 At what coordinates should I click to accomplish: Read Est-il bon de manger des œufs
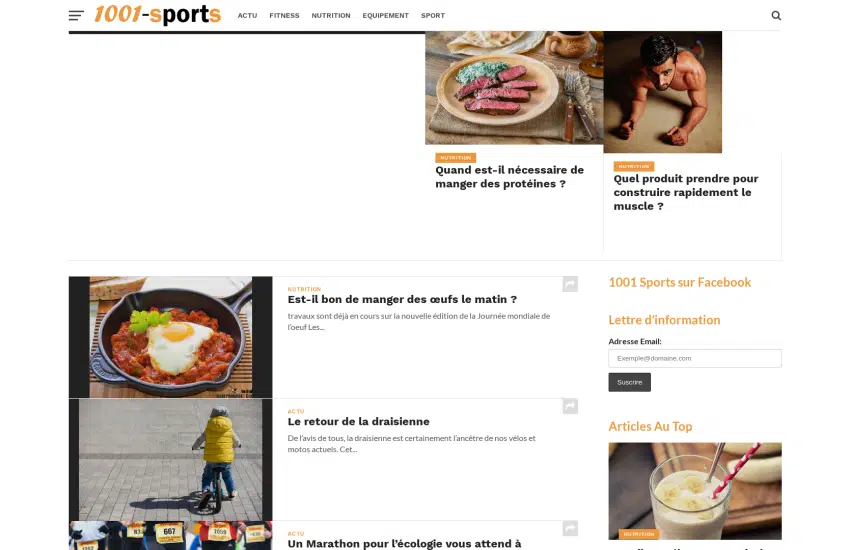coord(402,300)
